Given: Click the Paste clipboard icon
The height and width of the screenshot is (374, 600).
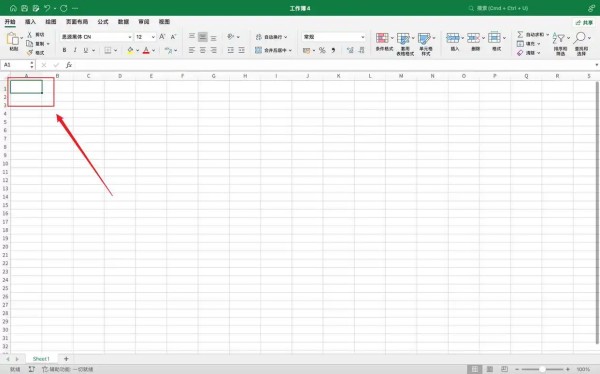Looking at the screenshot, I should click(13, 39).
